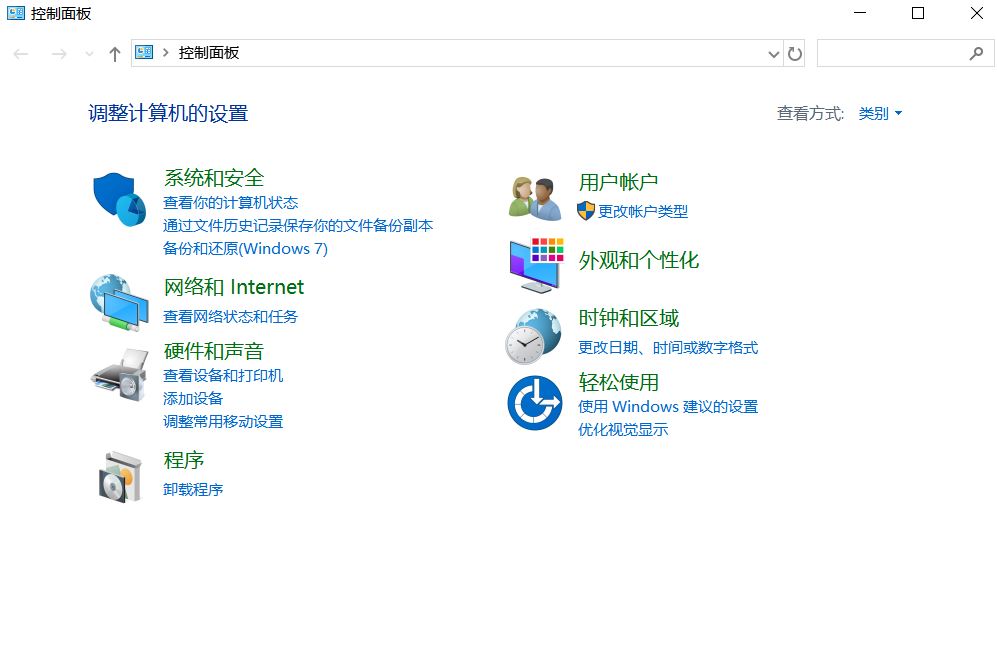This screenshot has height=654, width=997.
Task: Open 程序 category heading
Action: click(x=184, y=460)
